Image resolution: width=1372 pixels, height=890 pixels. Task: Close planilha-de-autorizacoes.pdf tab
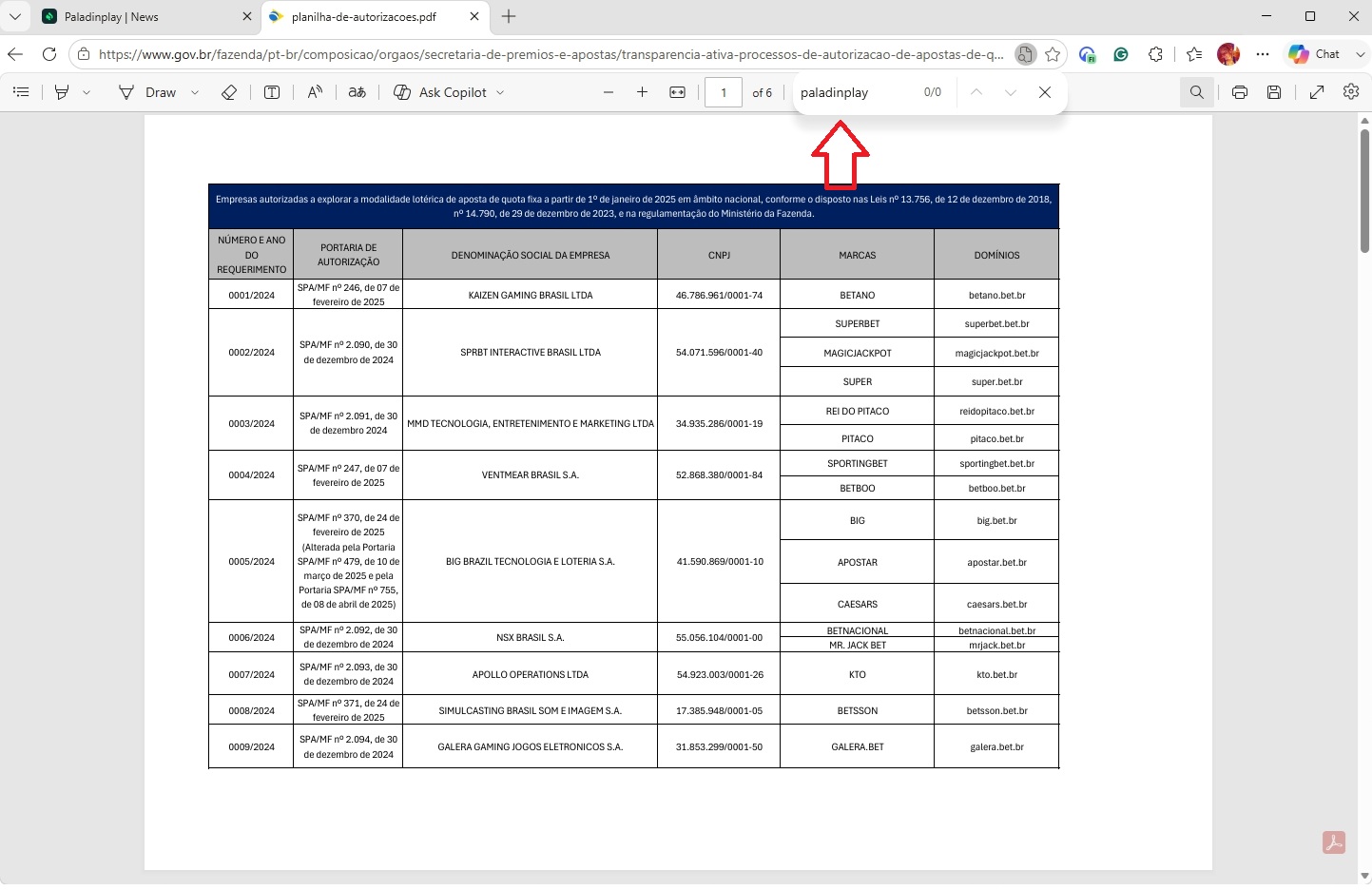tap(474, 16)
